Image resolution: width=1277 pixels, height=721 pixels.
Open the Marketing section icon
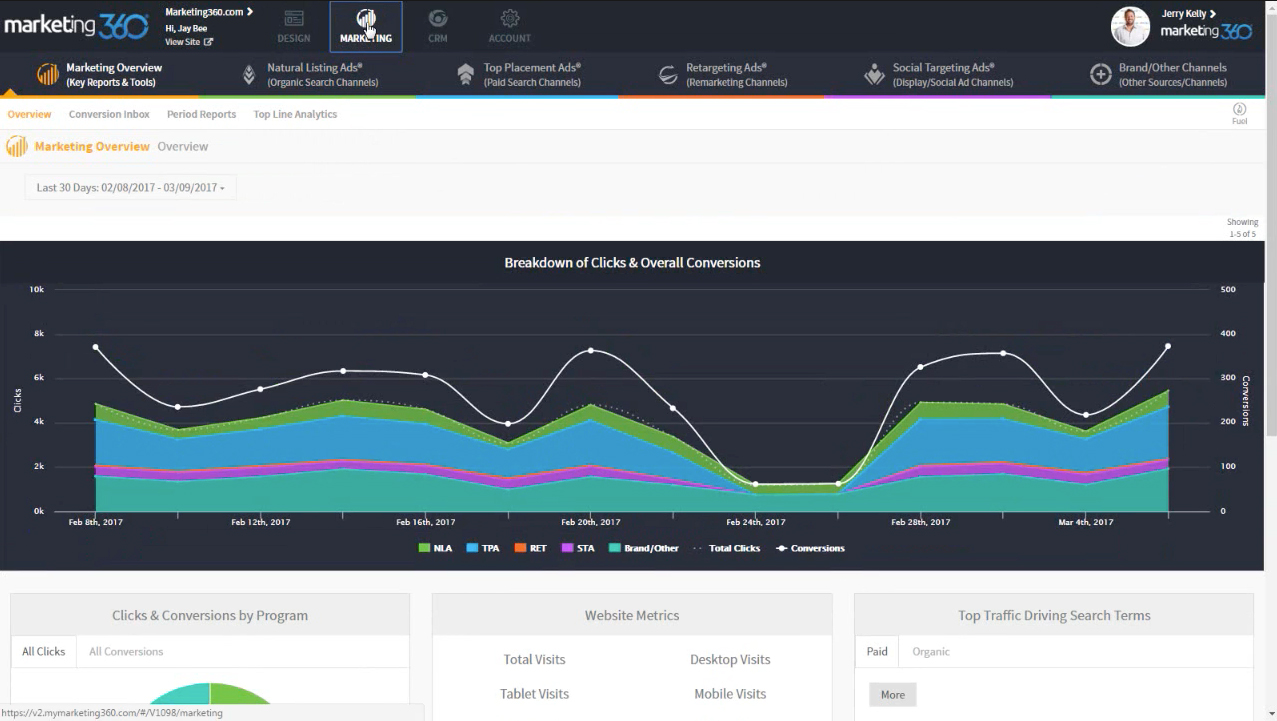(x=366, y=18)
